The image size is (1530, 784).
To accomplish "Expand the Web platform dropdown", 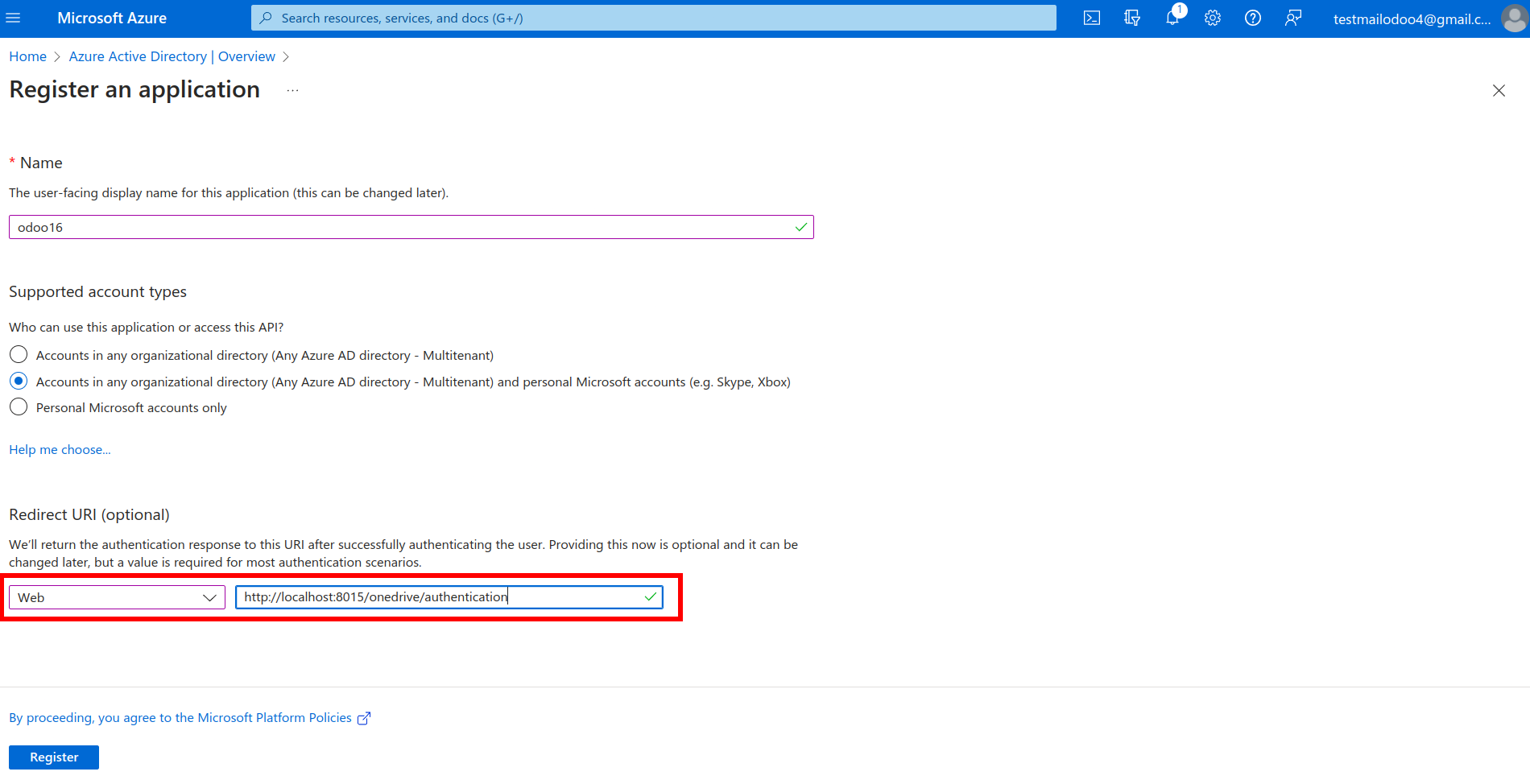I will (117, 597).
